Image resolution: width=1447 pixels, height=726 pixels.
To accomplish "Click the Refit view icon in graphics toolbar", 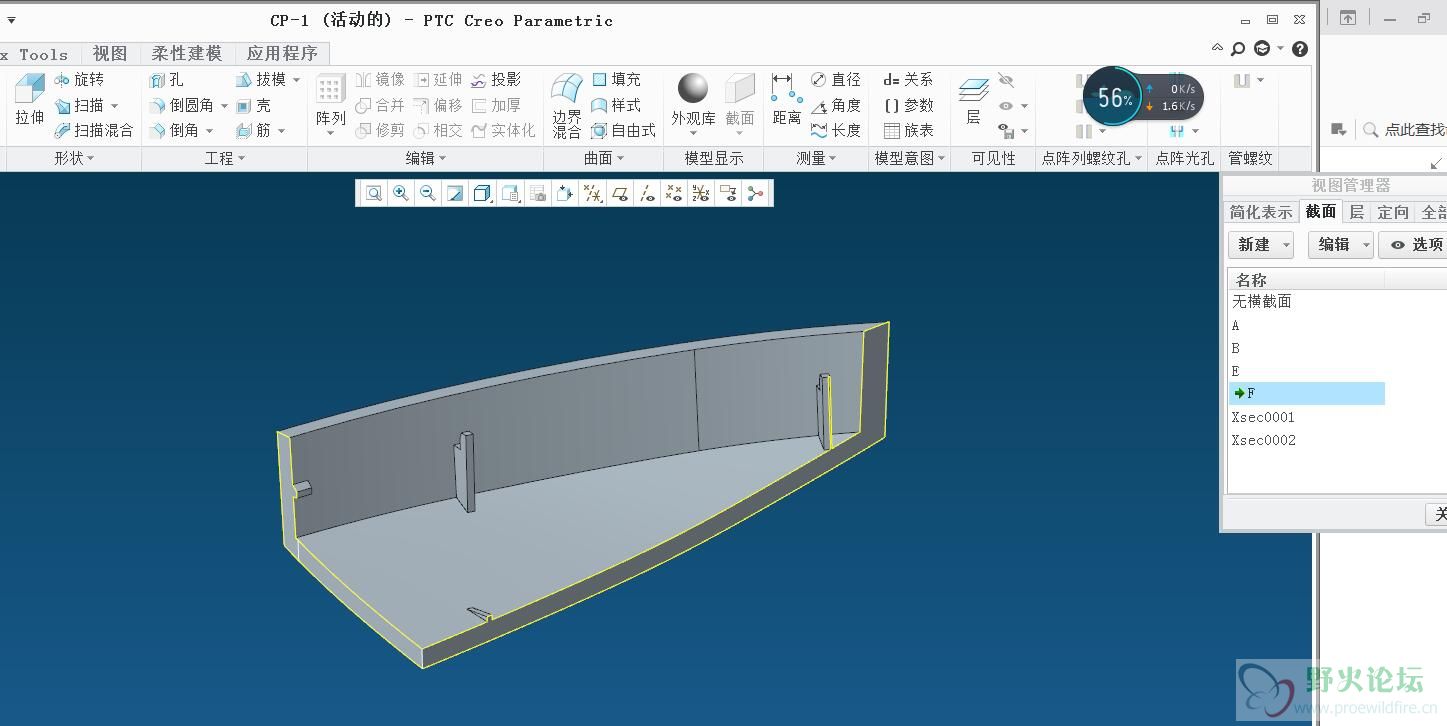I will coord(374,193).
